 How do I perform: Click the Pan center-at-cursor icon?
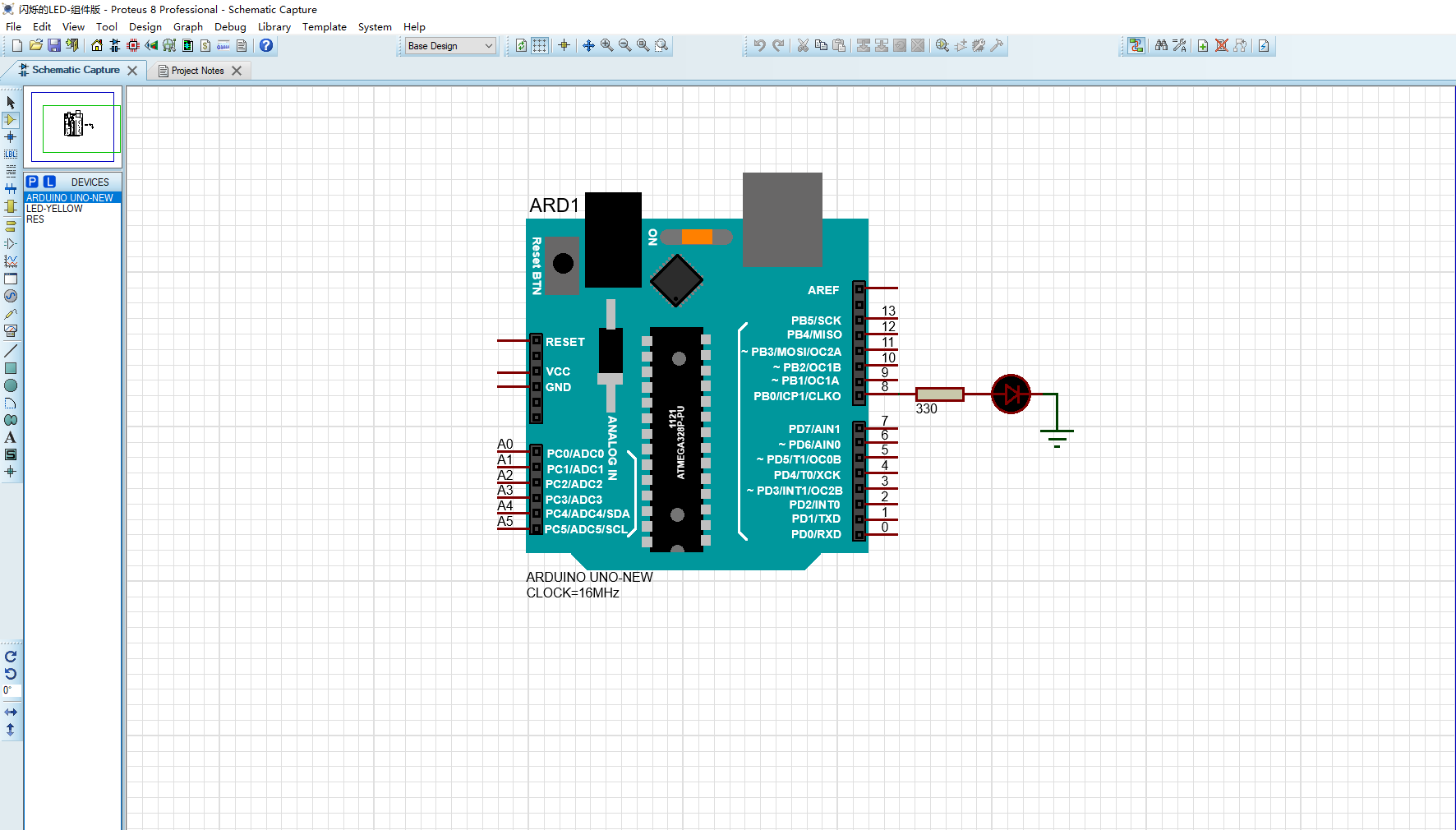point(588,46)
